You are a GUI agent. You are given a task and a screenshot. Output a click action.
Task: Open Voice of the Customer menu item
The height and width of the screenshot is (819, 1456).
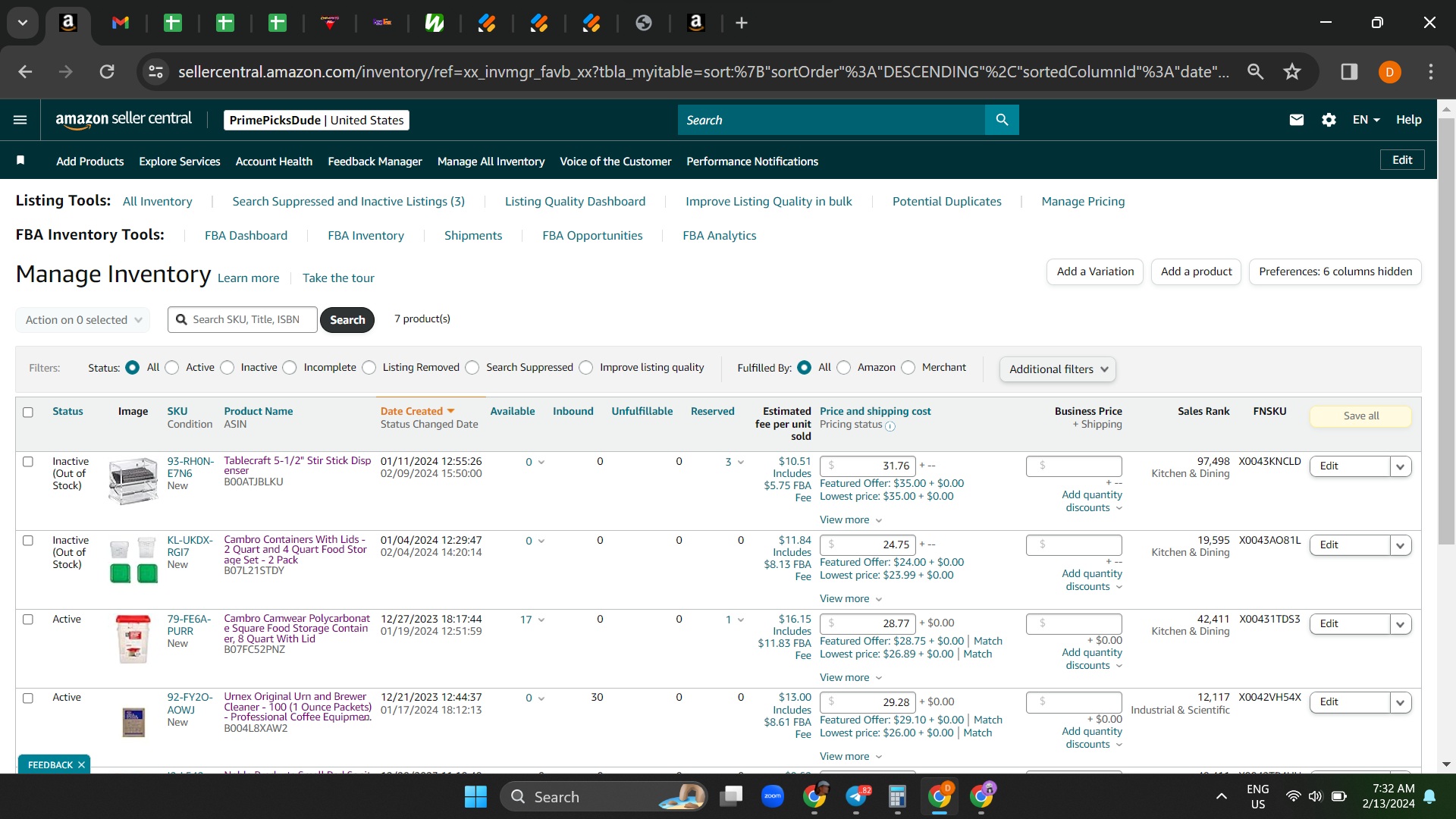coord(615,162)
